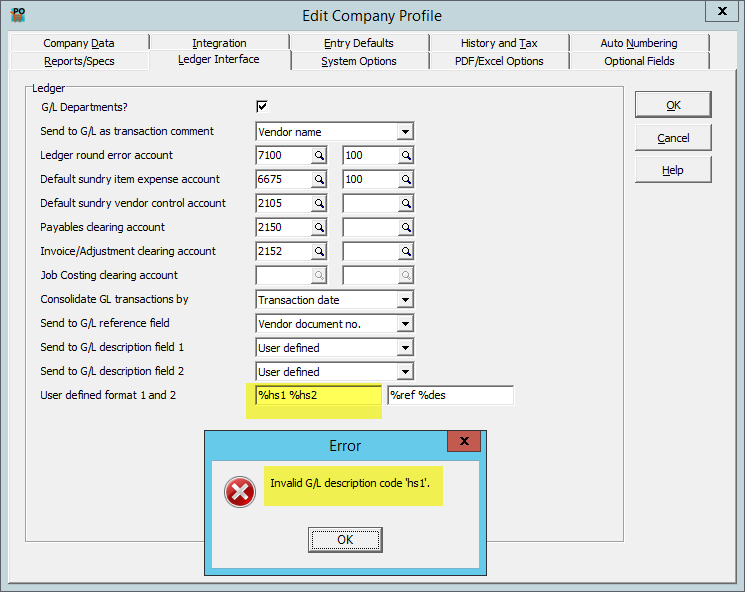Click the Cancel button in Company Profile
The width and height of the screenshot is (745, 592).
(673, 138)
